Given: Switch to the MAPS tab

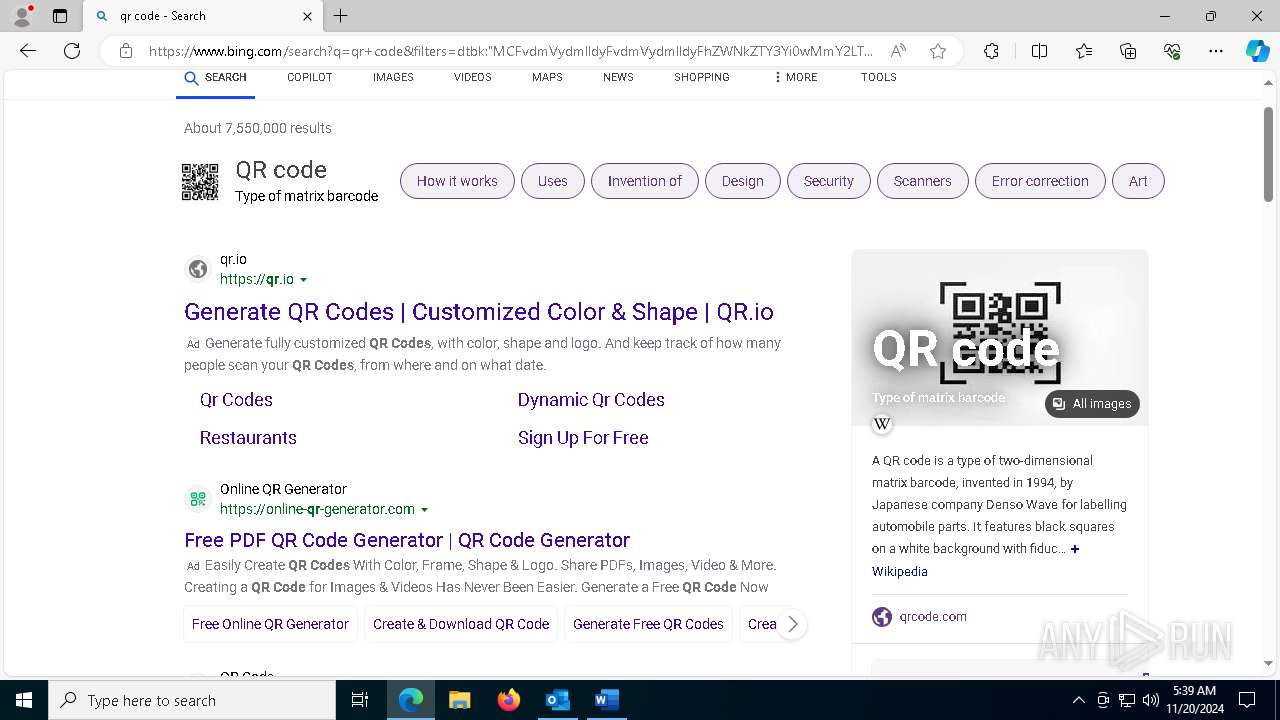Looking at the screenshot, I should pyautogui.click(x=547, y=77).
